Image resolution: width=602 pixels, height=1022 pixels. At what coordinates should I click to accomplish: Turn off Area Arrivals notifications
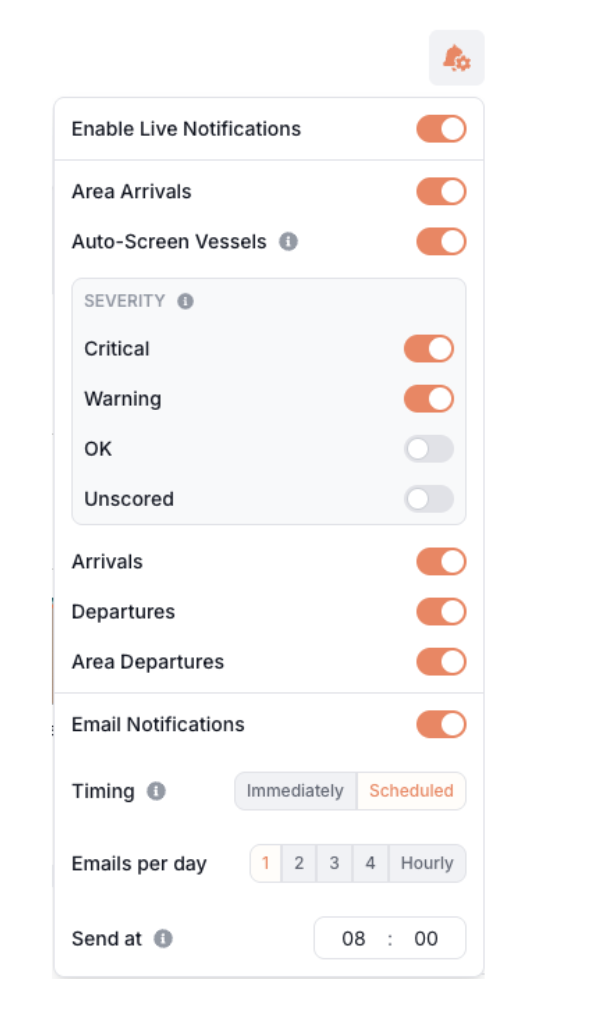click(441, 191)
